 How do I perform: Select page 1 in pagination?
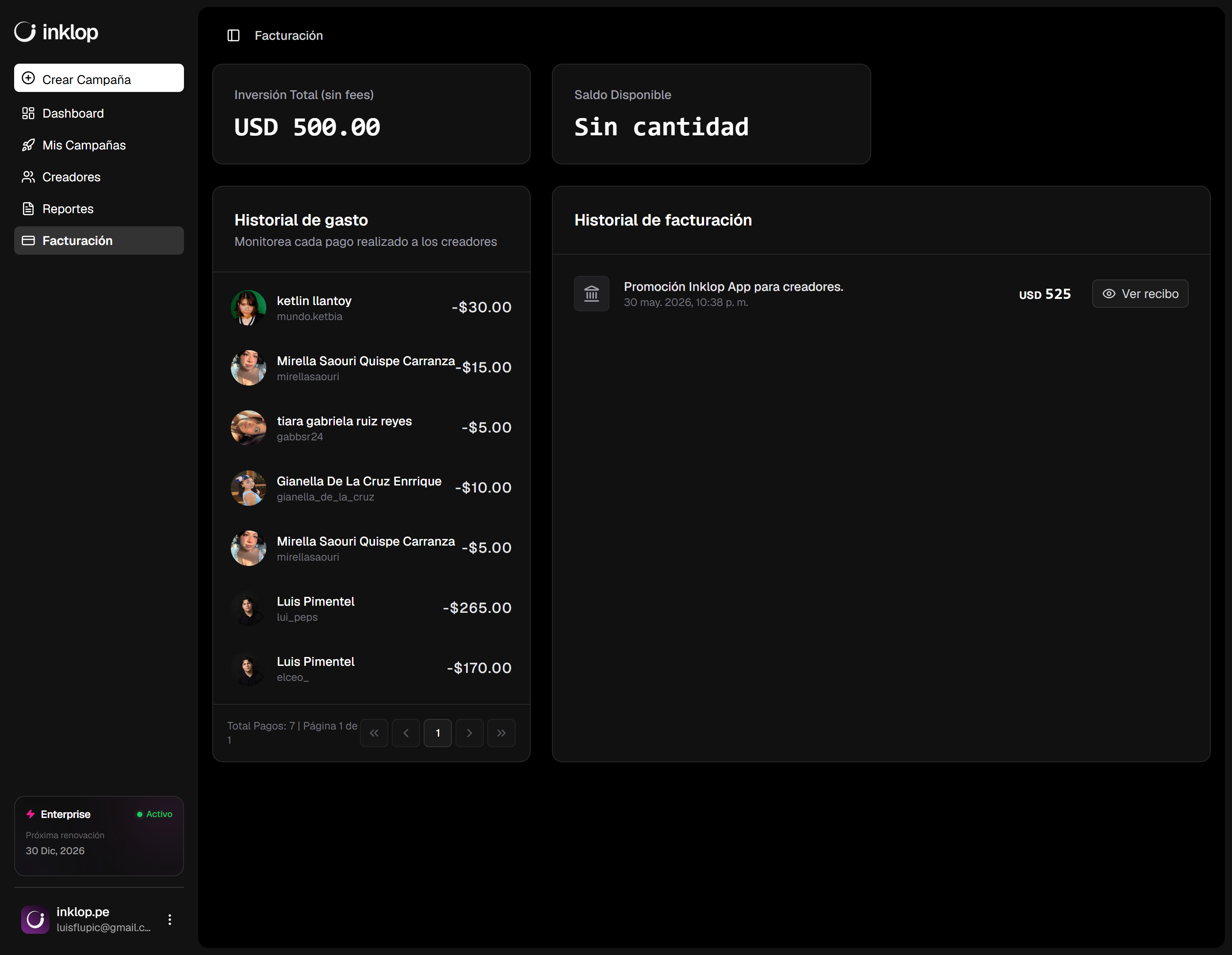[x=438, y=733]
